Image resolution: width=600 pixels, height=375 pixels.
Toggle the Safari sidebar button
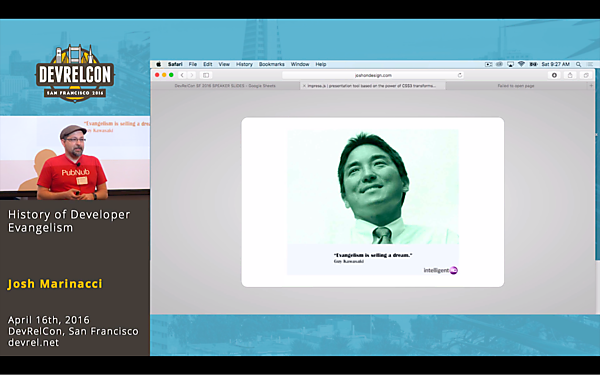coord(206,75)
